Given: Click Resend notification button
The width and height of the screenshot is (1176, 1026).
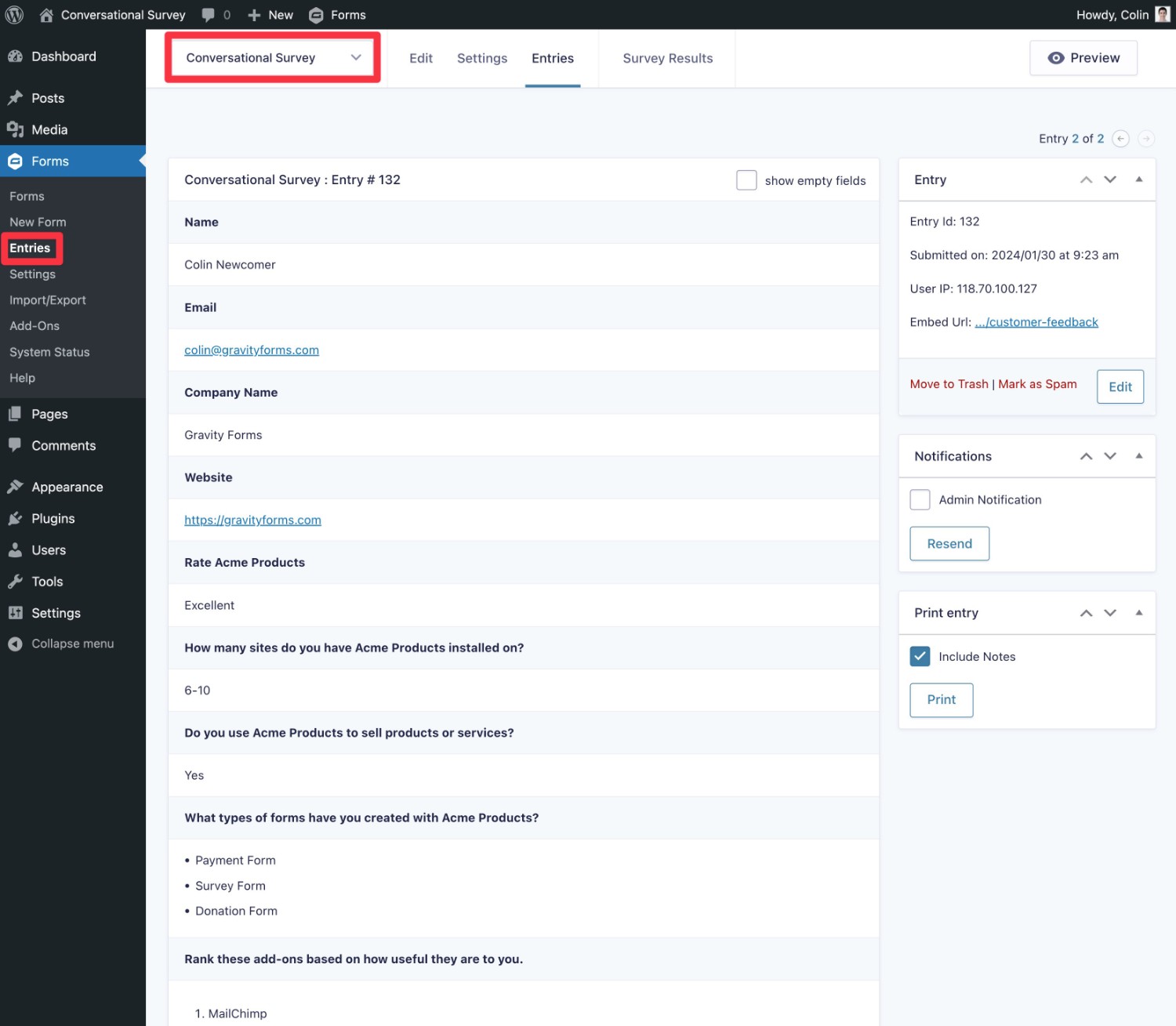Looking at the screenshot, I should coord(949,544).
